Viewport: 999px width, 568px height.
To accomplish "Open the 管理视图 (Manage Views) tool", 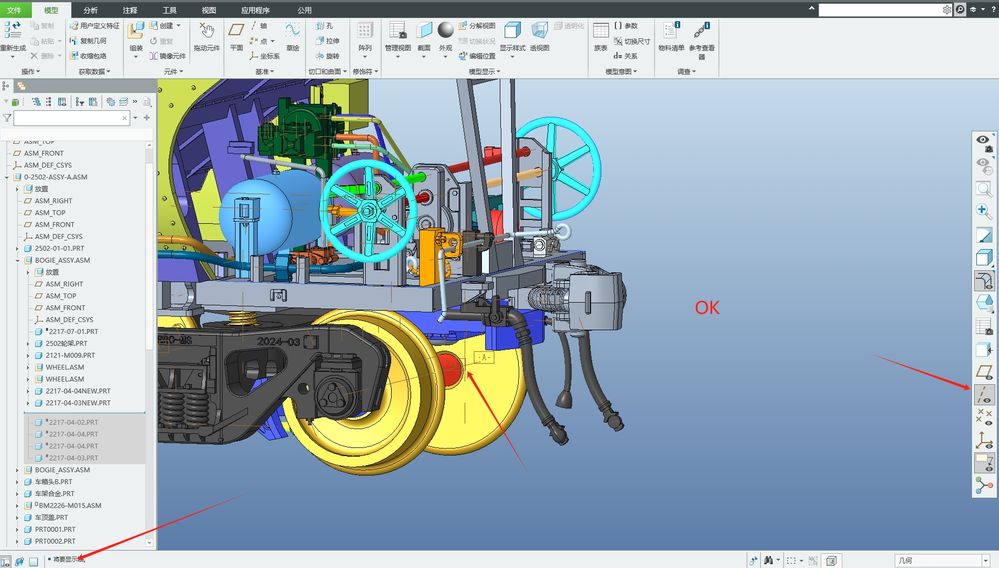I will click(x=397, y=33).
